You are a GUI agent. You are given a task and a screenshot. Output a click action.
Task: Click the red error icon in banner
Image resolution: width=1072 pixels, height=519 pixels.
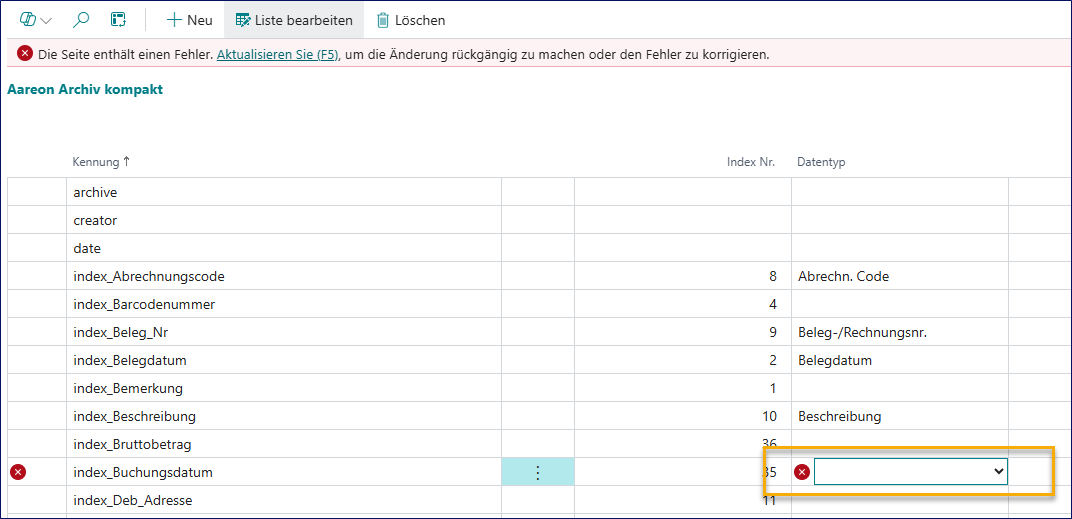[25, 54]
